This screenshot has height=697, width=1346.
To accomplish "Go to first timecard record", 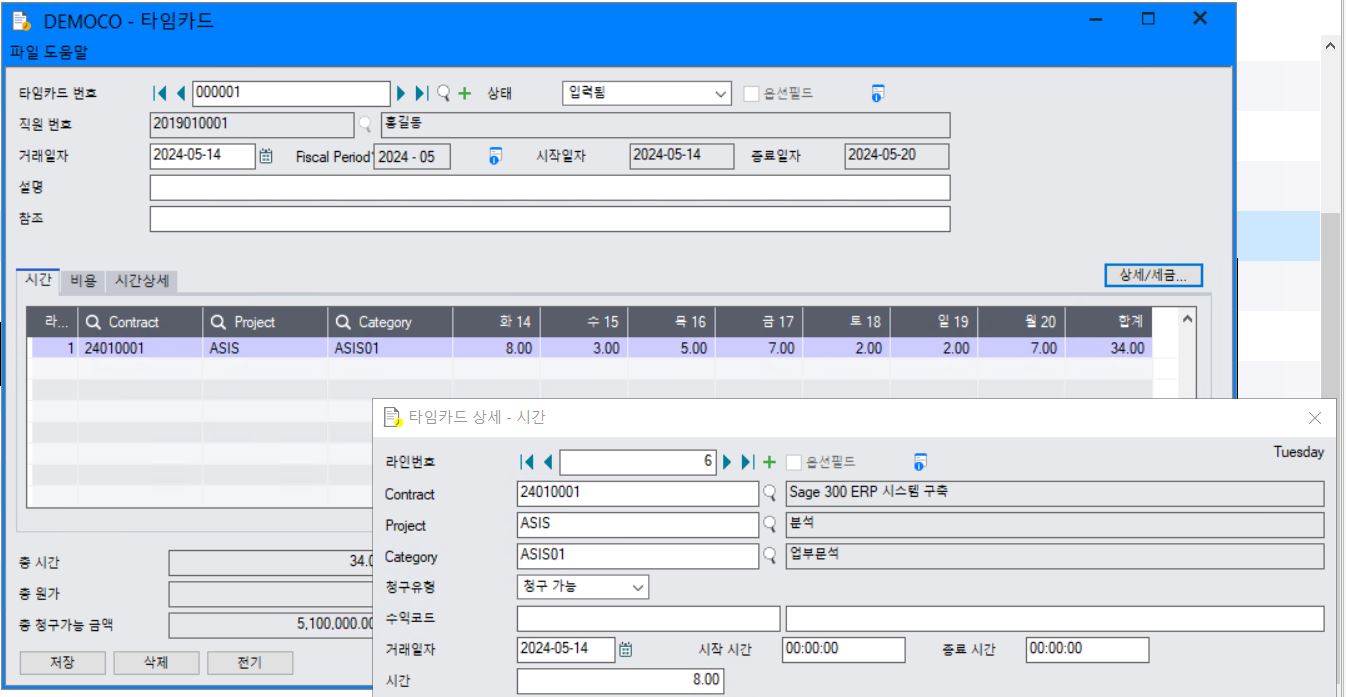I will (159, 93).
